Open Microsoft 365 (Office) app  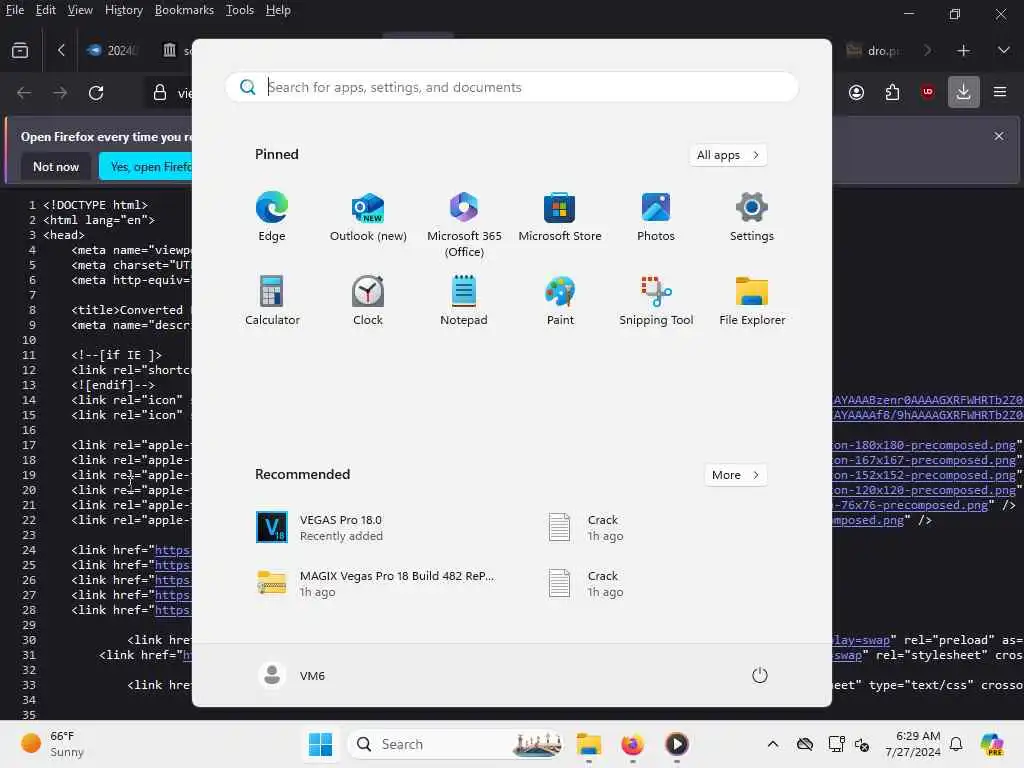tap(464, 224)
